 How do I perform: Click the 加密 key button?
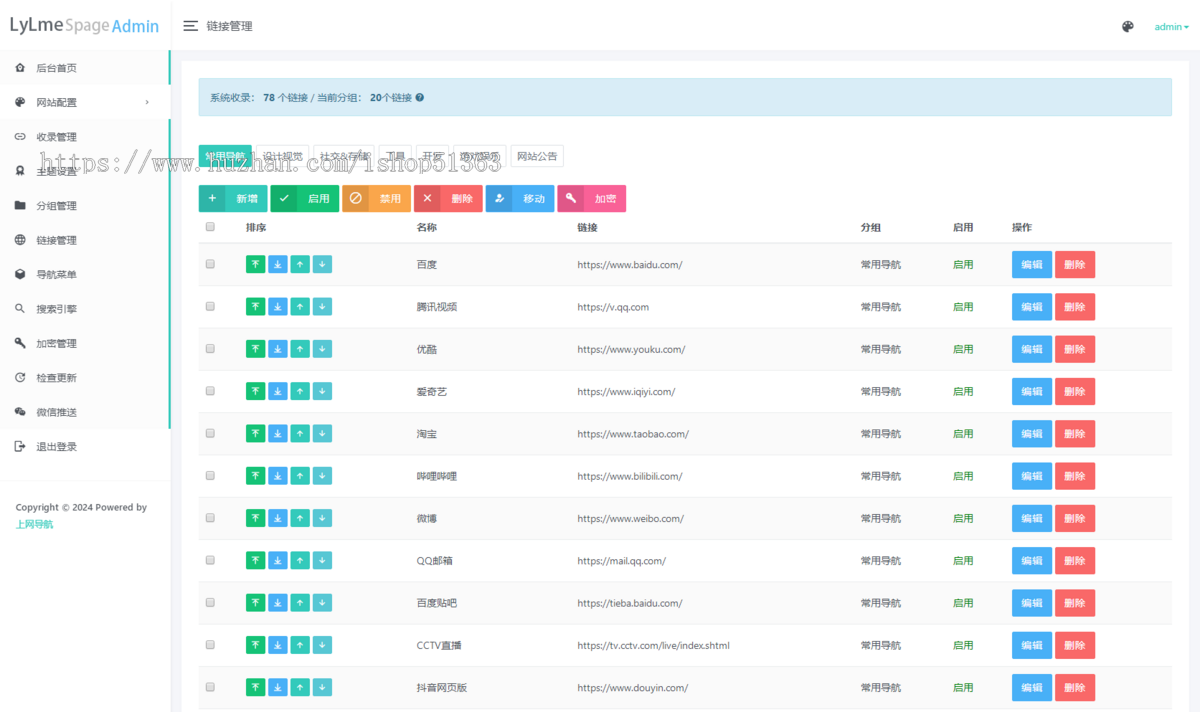tap(592, 198)
